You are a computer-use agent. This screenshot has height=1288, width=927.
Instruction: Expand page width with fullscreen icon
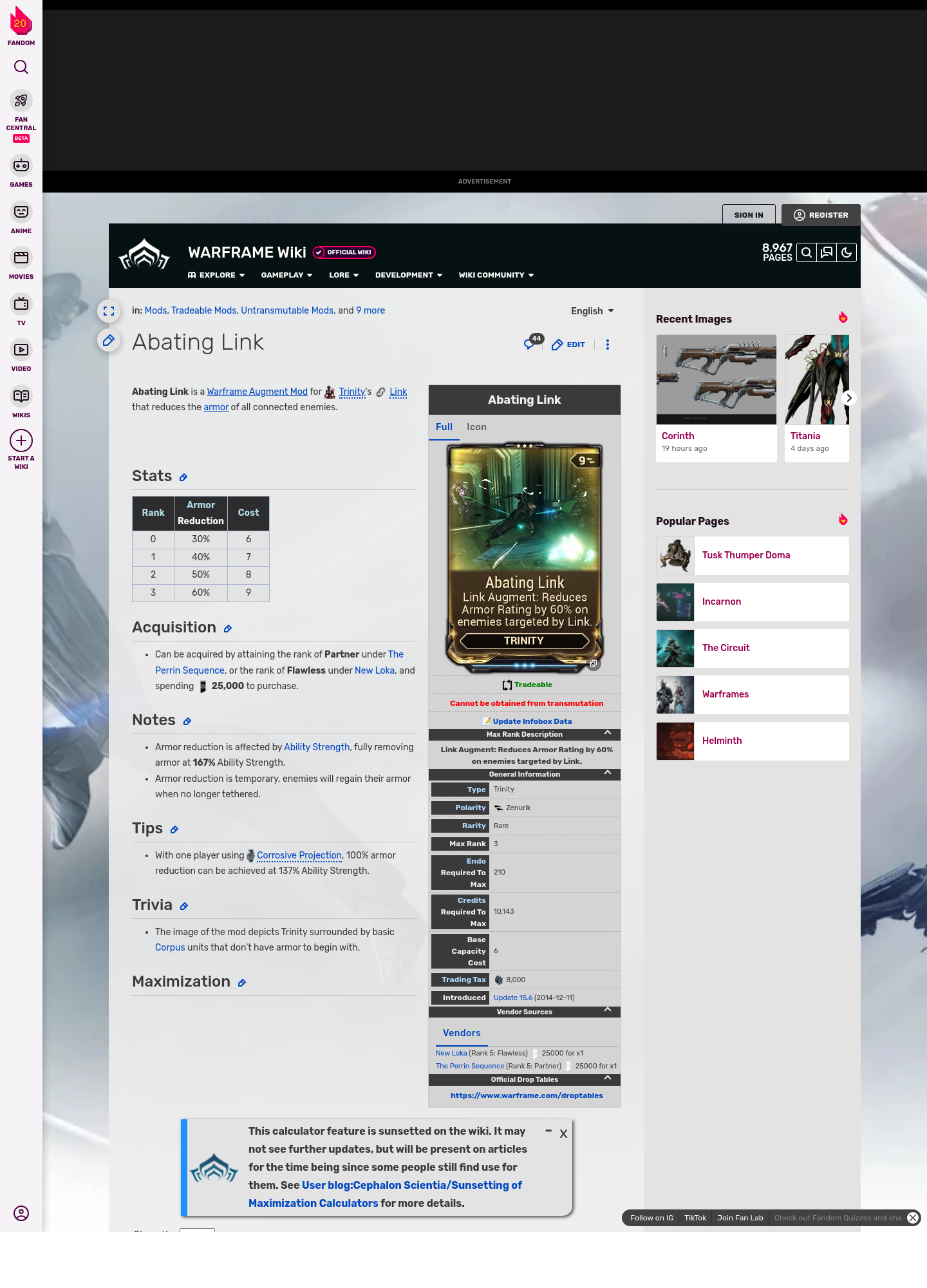pos(109,311)
